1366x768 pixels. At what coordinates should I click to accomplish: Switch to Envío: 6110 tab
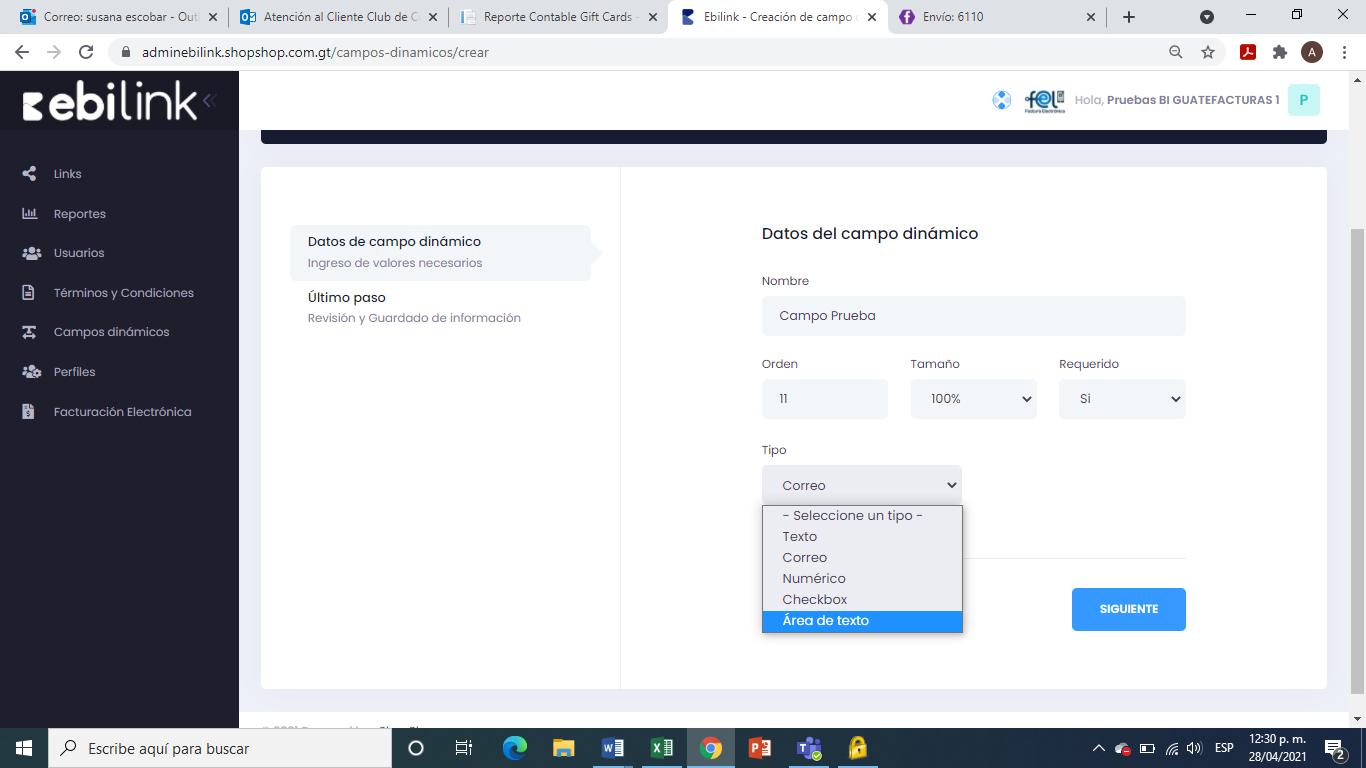click(998, 17)
